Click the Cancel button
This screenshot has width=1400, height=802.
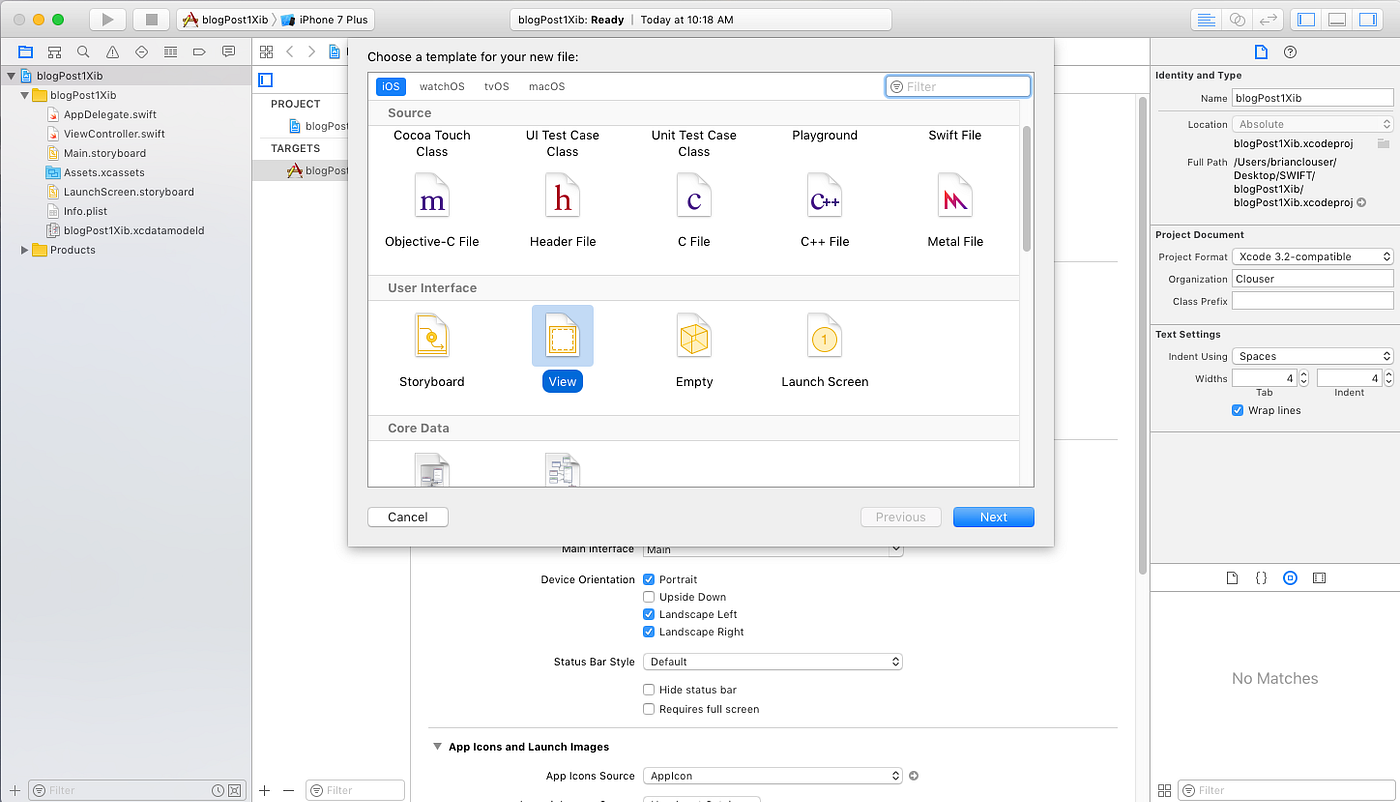408,517
